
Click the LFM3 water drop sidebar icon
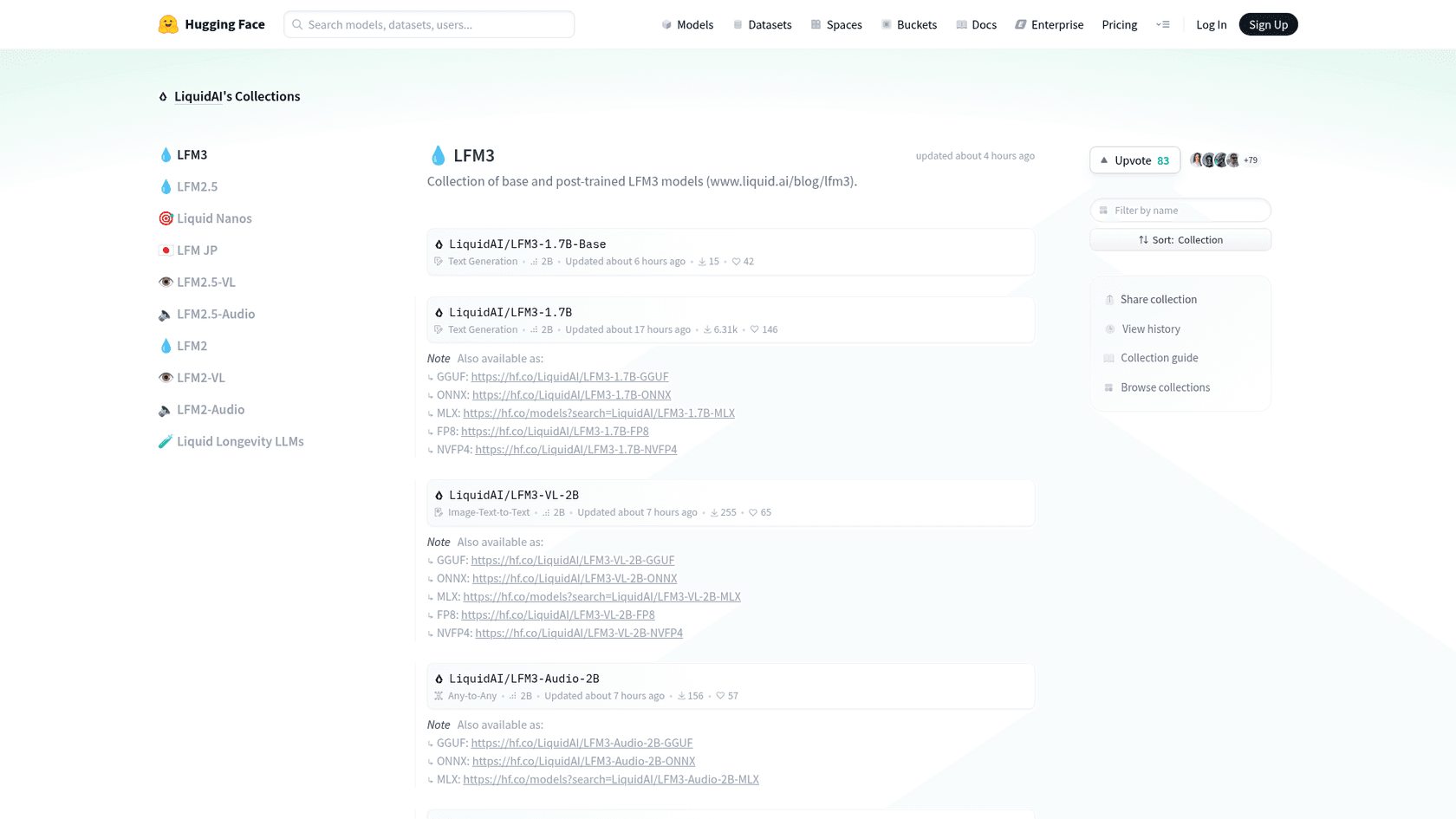tap(166, 155)
